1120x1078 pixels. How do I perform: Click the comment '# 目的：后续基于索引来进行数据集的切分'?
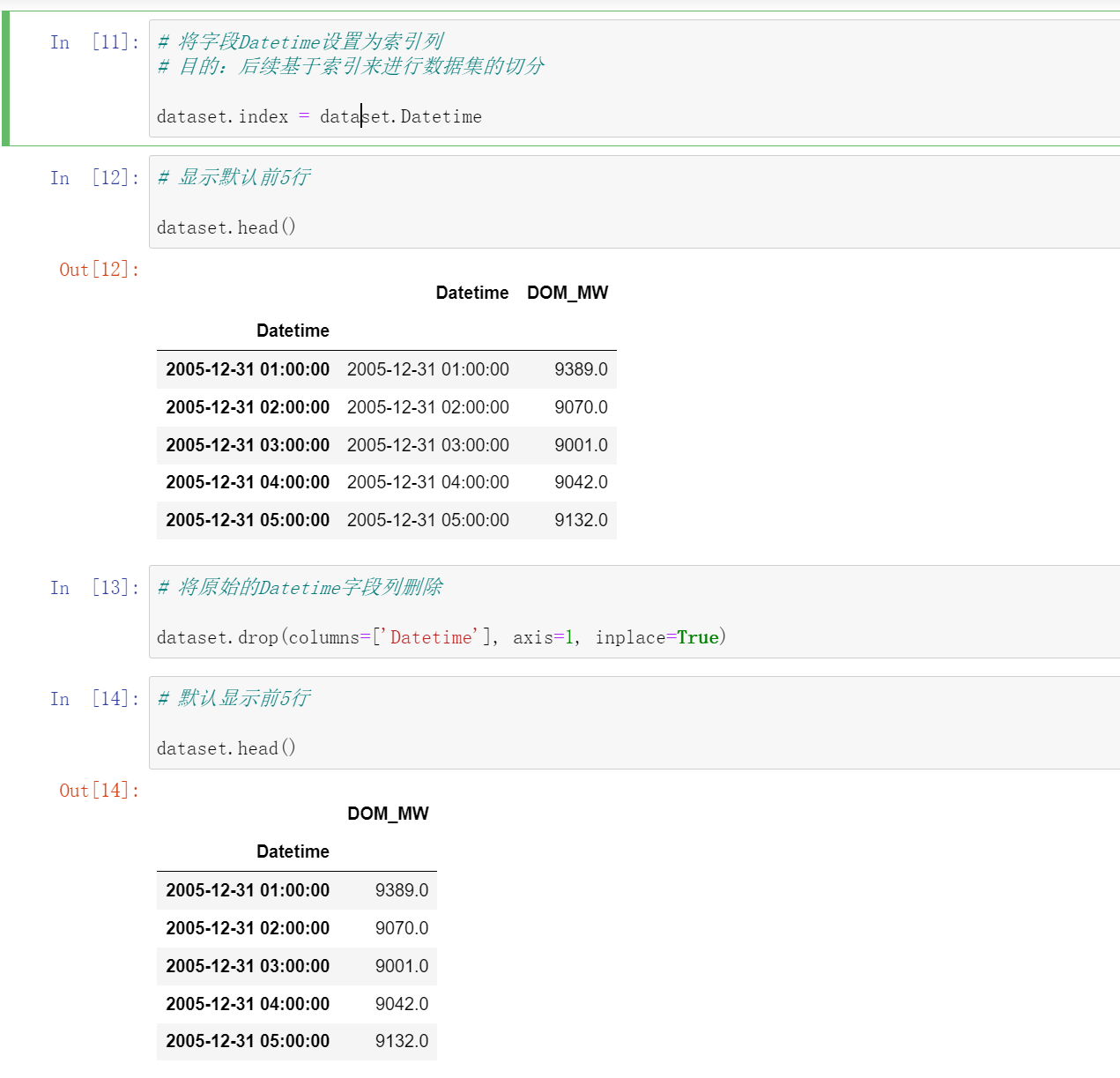click(x=351, y=66)
